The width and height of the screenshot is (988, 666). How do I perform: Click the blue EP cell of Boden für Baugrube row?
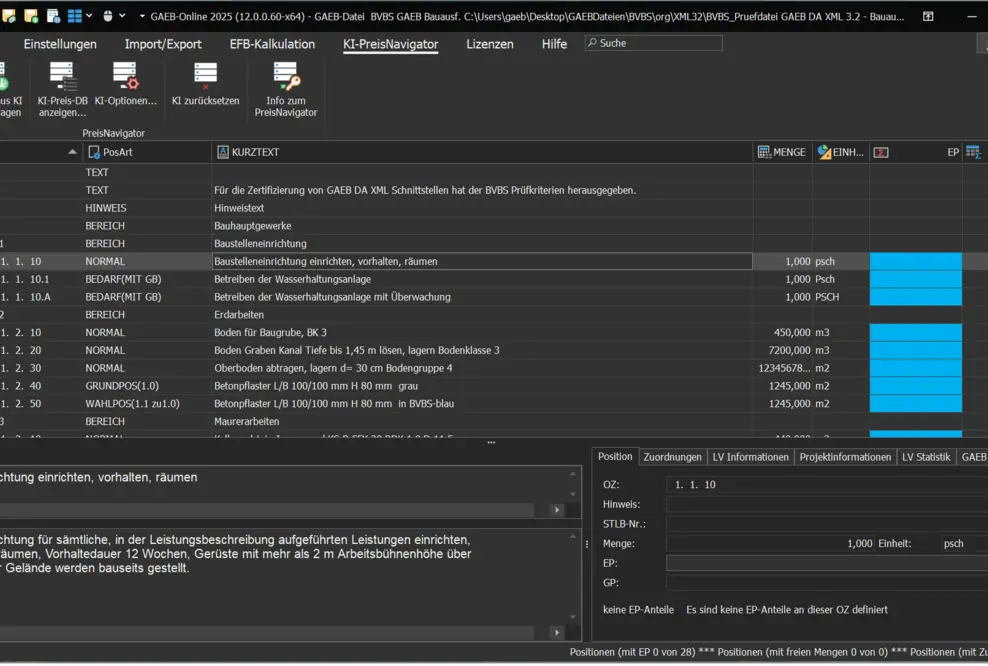tap(916, 332)
